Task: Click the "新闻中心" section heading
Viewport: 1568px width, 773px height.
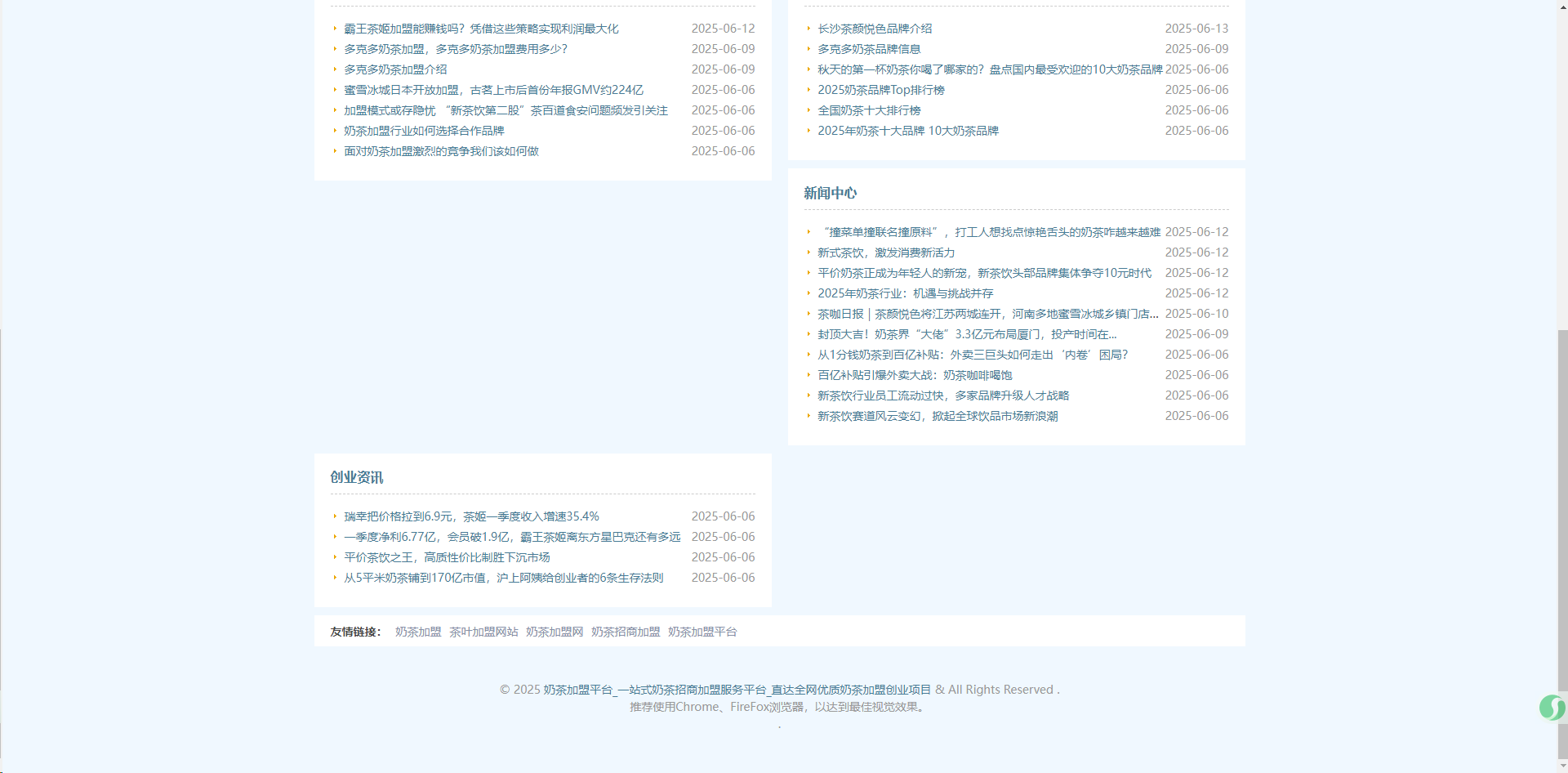Action: pyautogui.click(x=829, y=194)
